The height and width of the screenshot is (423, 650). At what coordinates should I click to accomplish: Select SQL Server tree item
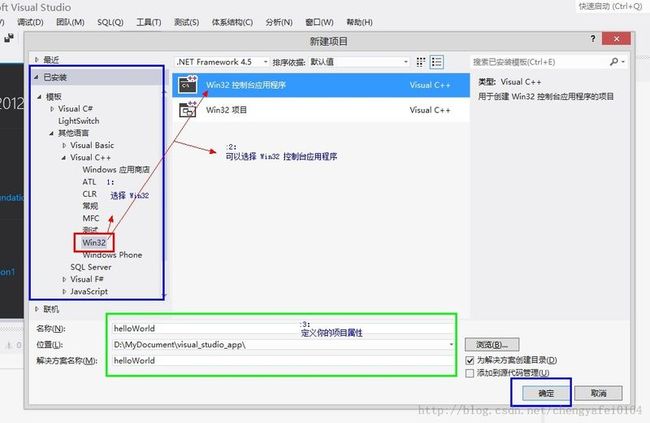91,267
